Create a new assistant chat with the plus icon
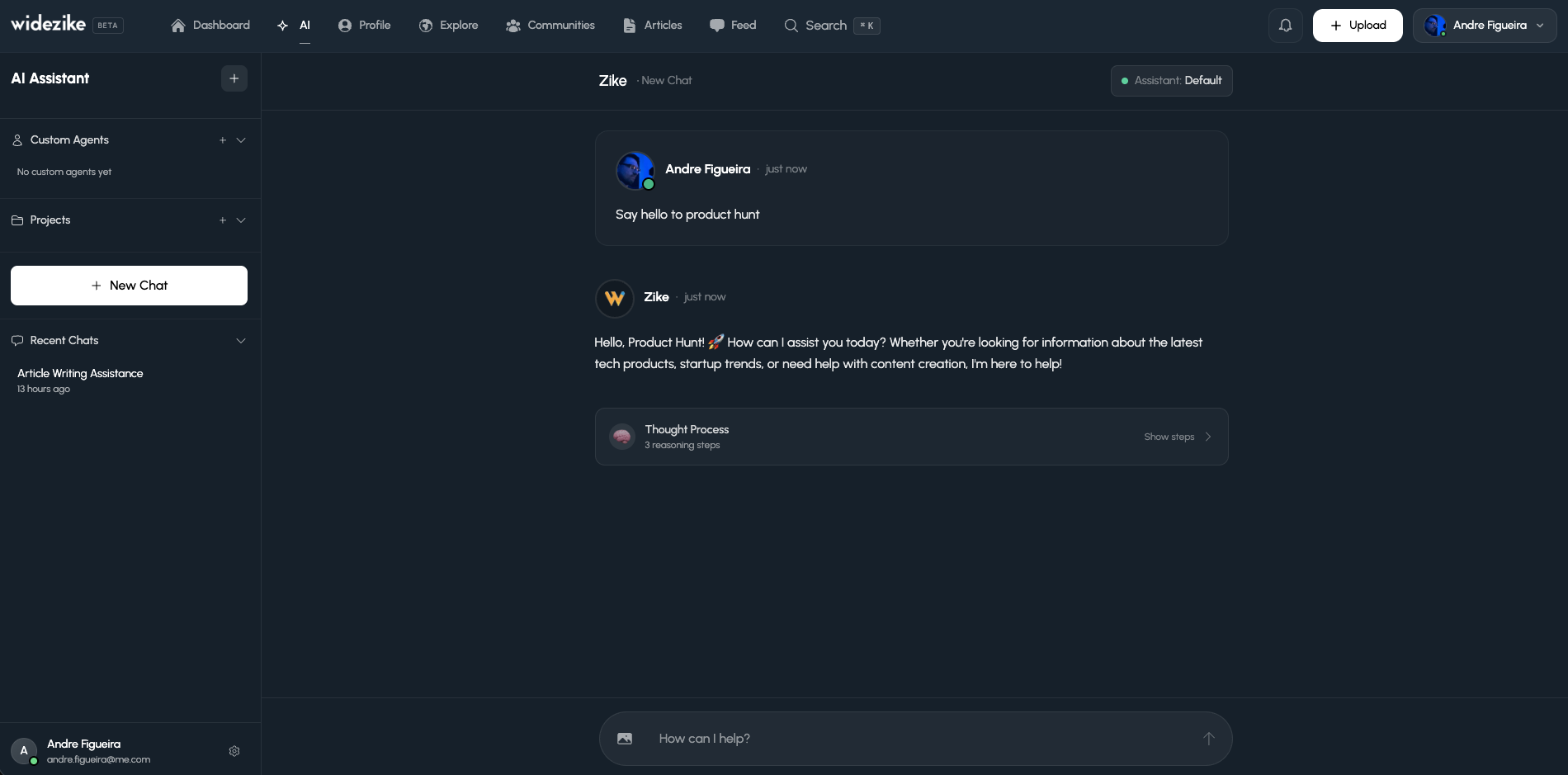The image size is (1568, 775). pyautogui.click(x=234, y=78)
